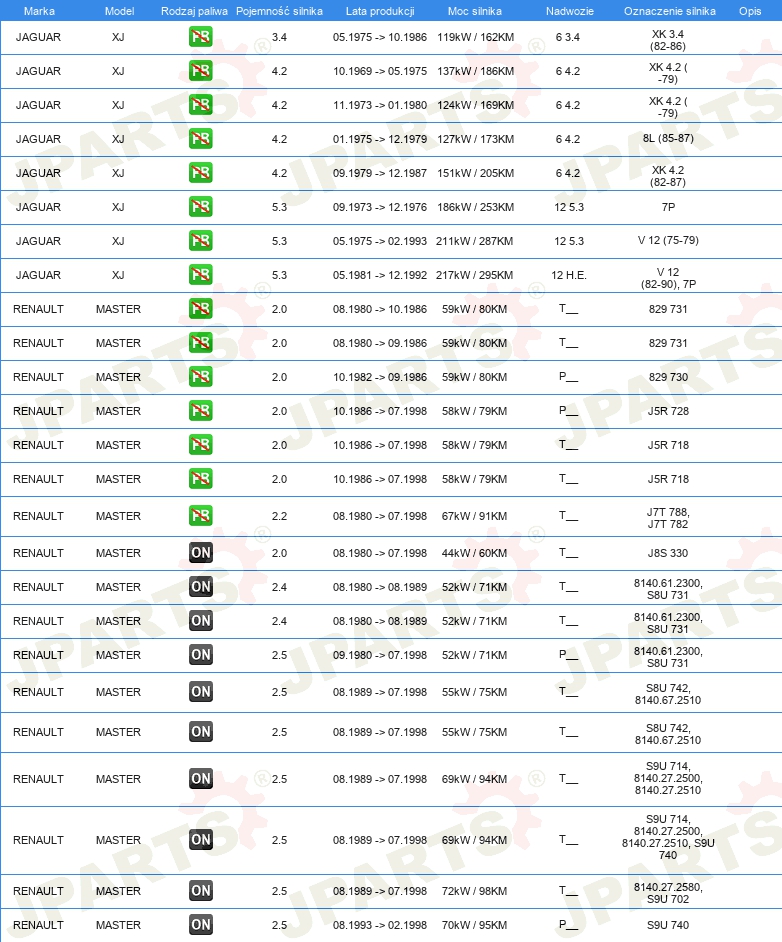Viewport: 782px width, 942px height.
Task: Click petrol icon in the 211kW / 287KM row
Action: tap(201, 241)
